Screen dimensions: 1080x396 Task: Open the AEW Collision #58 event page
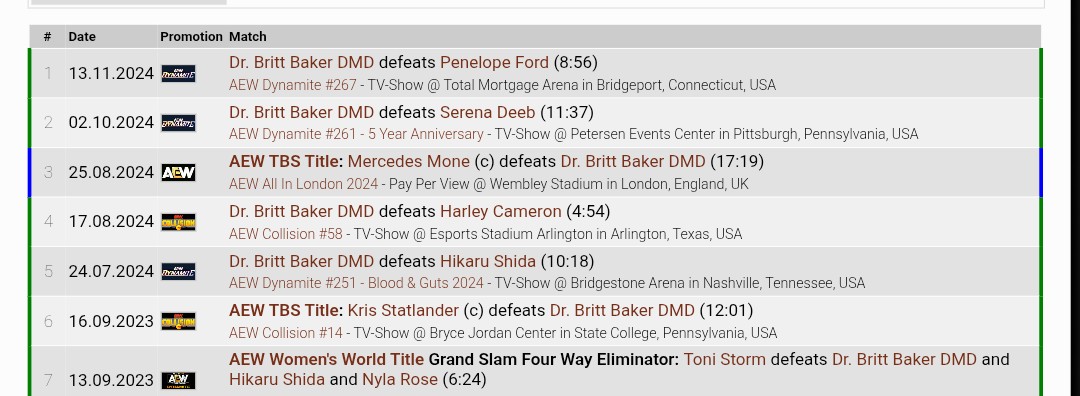coord(286,233)
